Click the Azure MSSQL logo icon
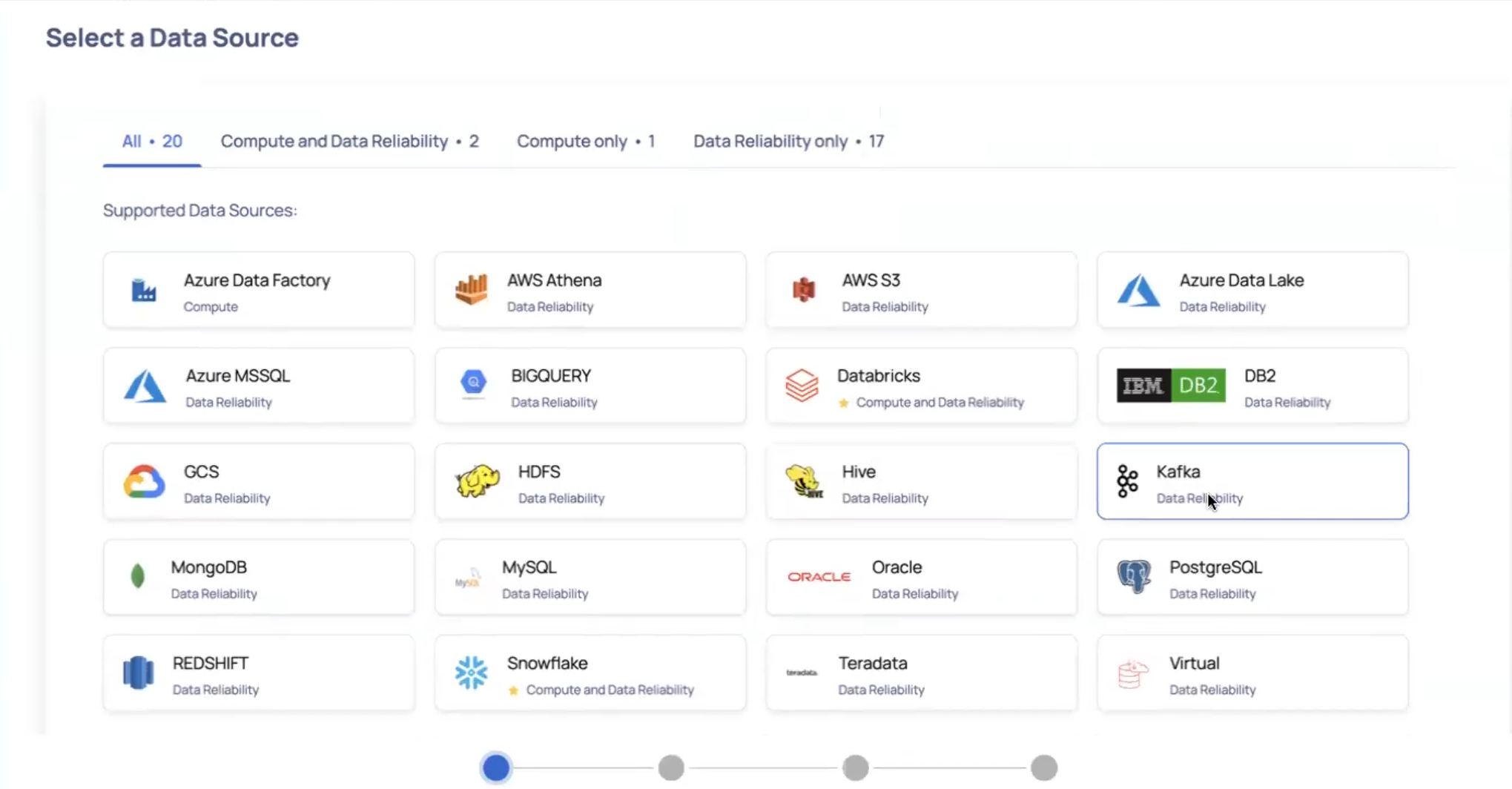1512x789 pixels. tap(145, 386)
